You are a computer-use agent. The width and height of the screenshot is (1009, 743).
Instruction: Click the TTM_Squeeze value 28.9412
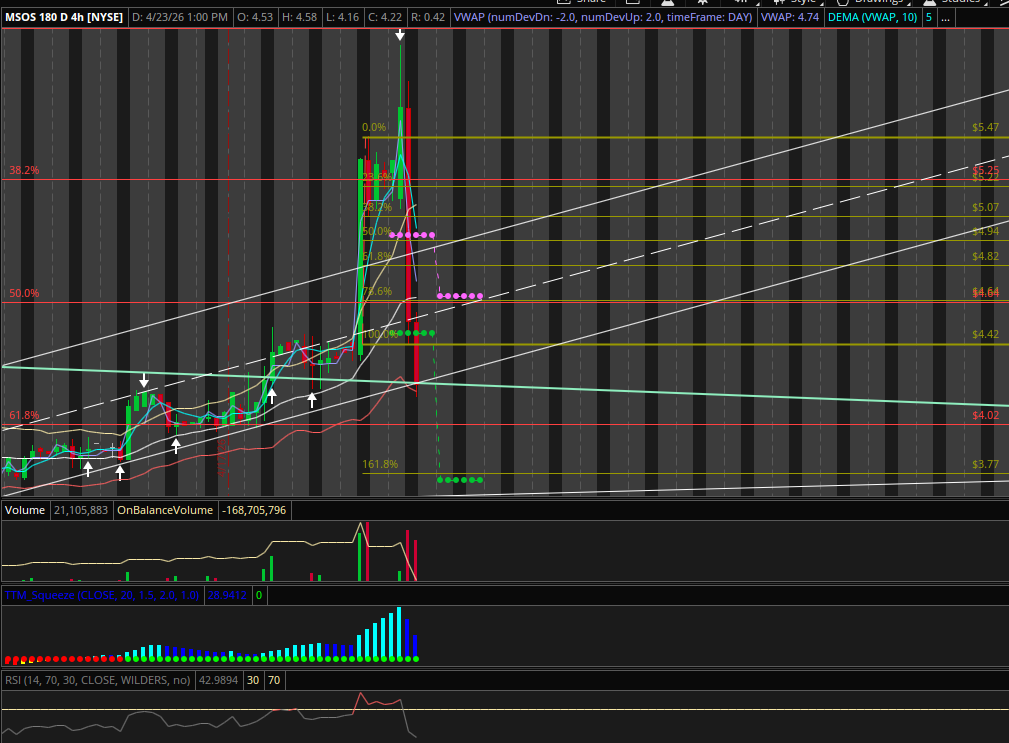point(227,595)
